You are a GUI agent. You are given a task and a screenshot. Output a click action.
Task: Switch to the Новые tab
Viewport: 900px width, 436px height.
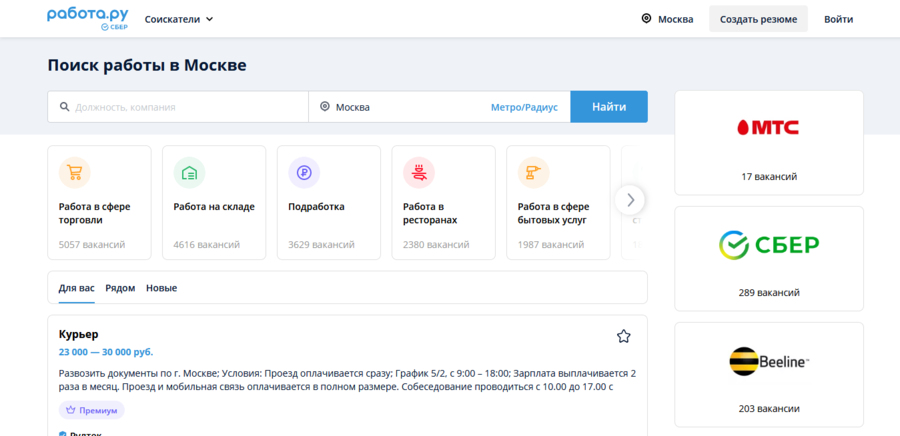[161, 288]
